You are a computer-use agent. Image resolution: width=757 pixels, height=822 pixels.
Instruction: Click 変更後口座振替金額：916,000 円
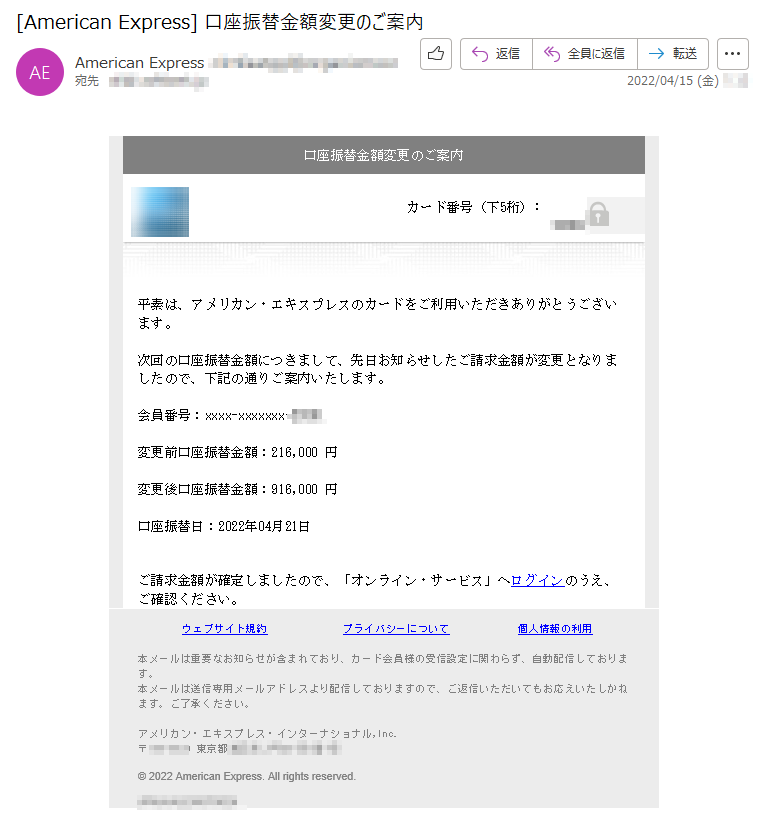pos(237,489)
